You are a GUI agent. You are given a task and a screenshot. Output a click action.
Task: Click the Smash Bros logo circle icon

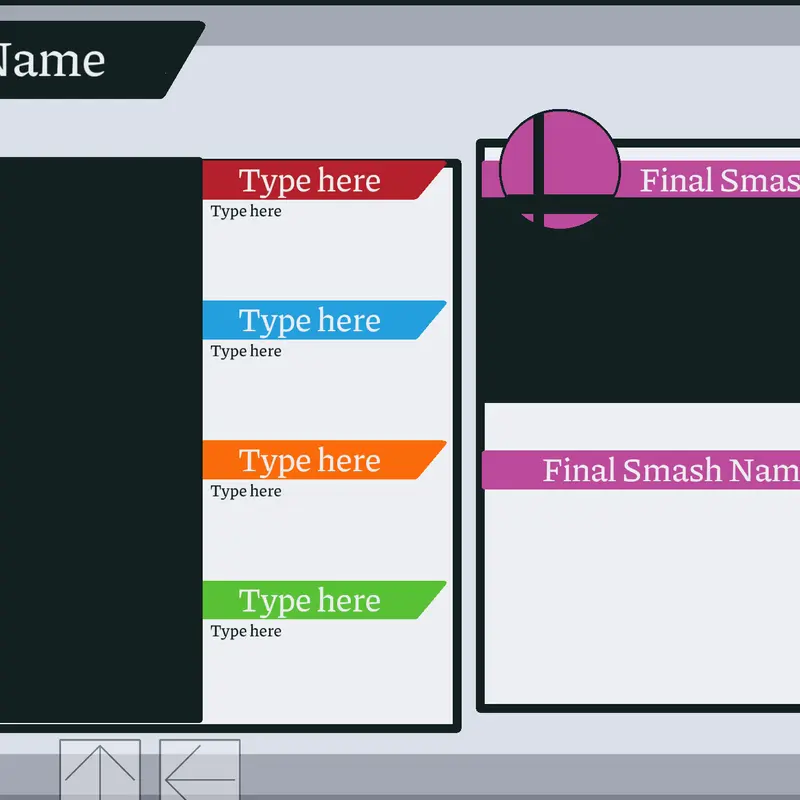coord(559,169)
